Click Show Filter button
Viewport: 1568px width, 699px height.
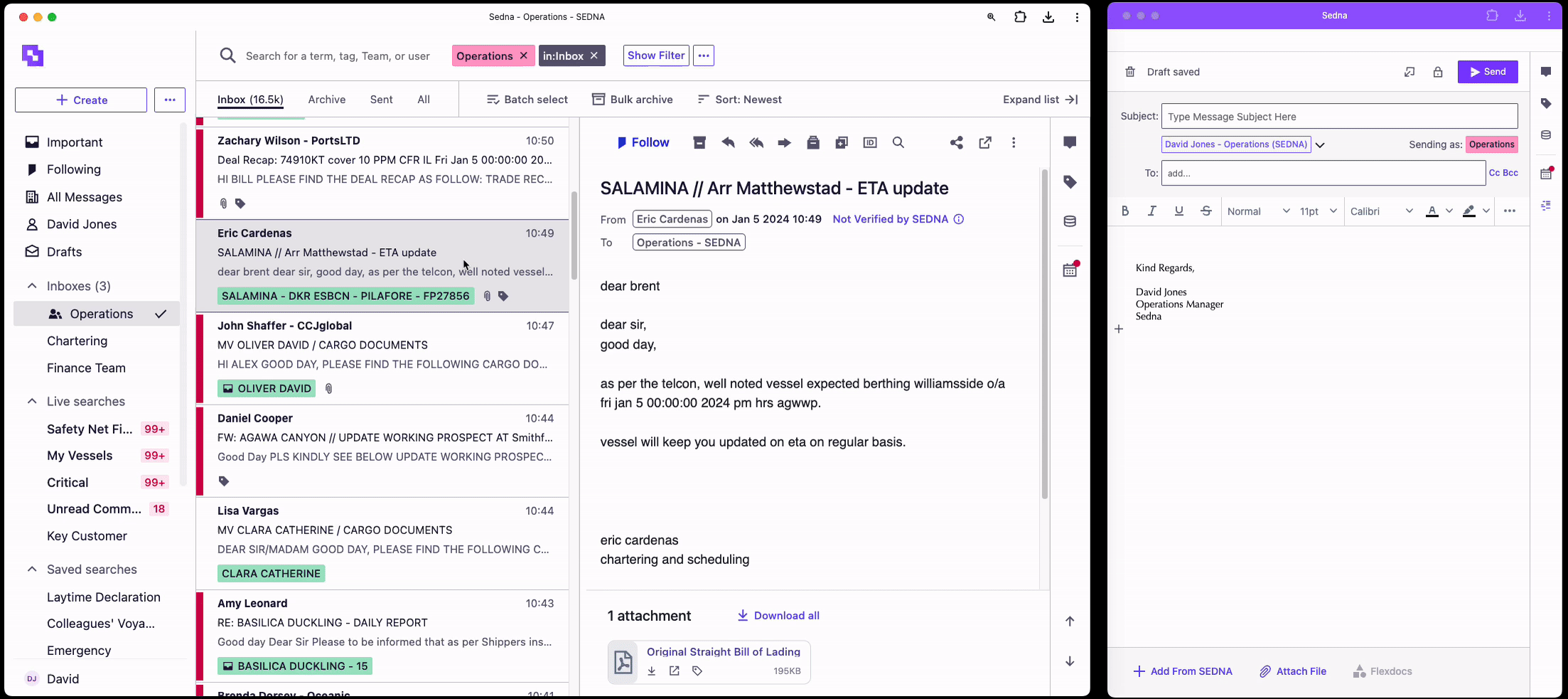point(656,55)
